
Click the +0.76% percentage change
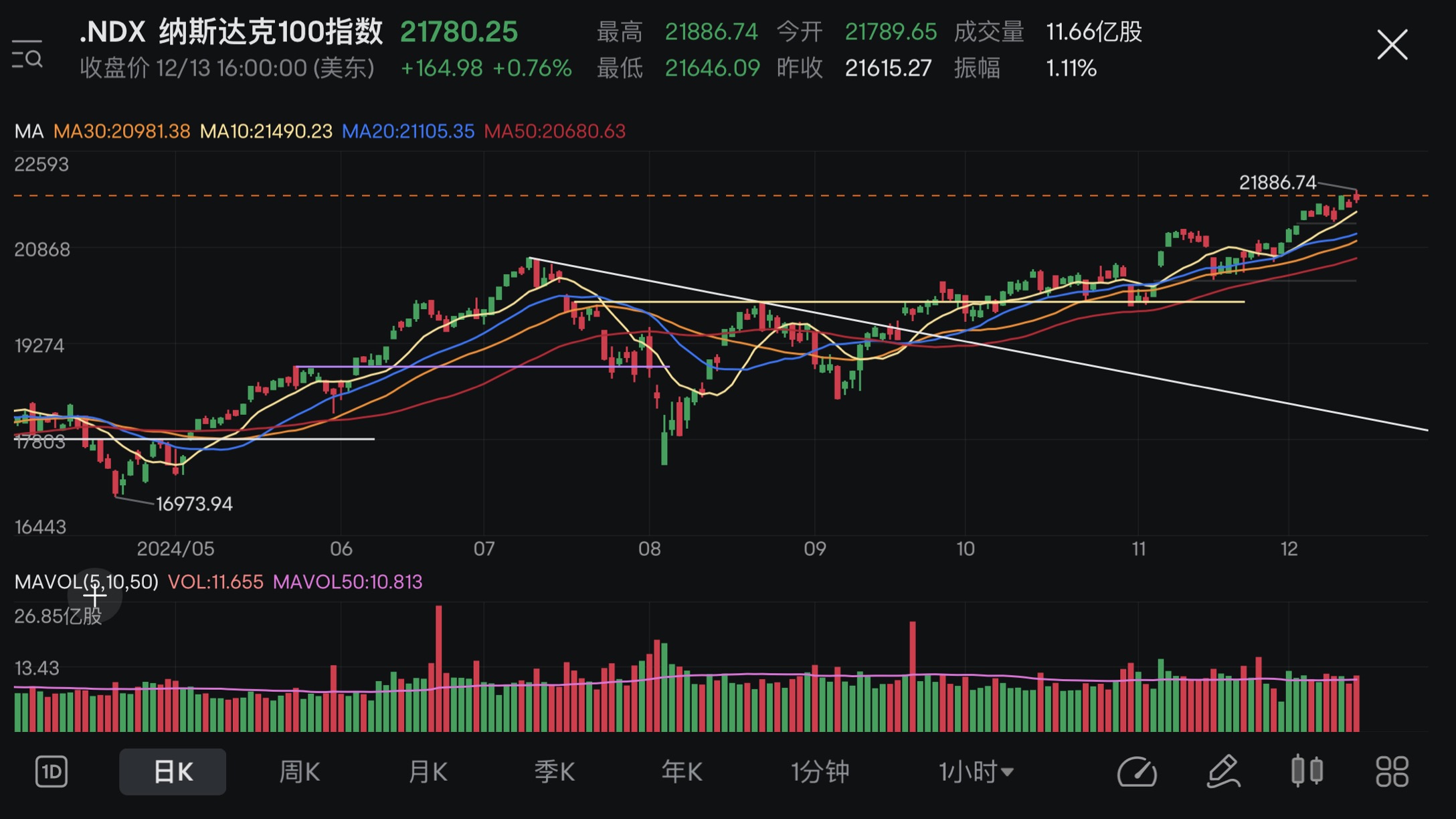[x=532, y=68]
